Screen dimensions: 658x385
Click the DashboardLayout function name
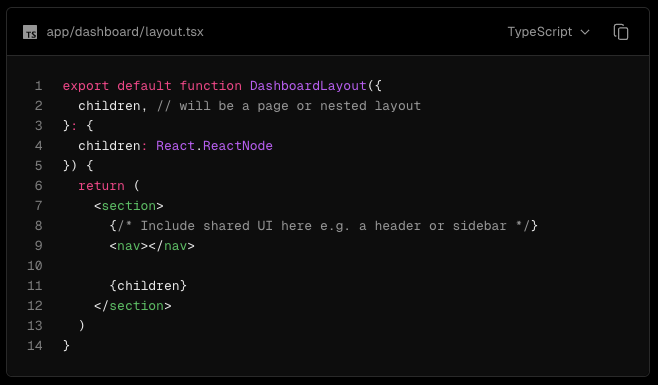[308, 86]
